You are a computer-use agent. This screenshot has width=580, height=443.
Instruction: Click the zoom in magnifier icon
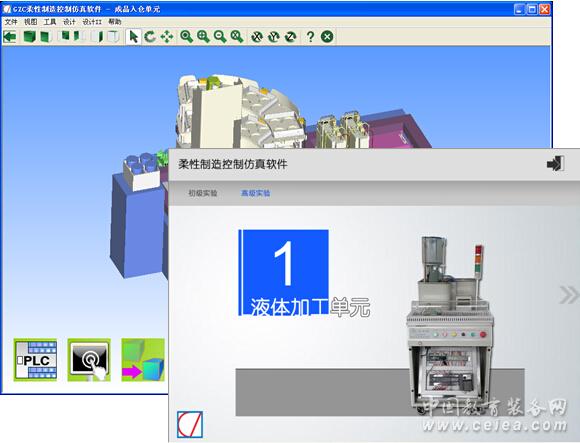[x=203, y=37]
